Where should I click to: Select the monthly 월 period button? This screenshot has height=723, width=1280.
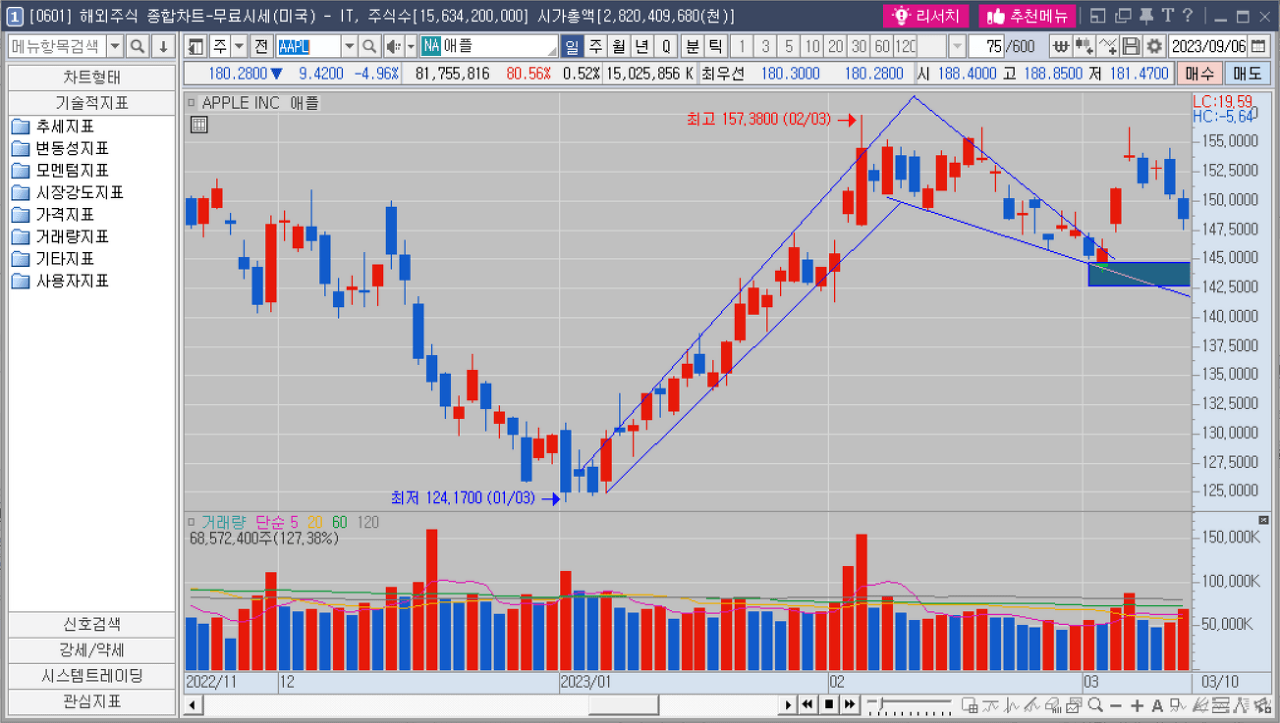coord(618,47)
